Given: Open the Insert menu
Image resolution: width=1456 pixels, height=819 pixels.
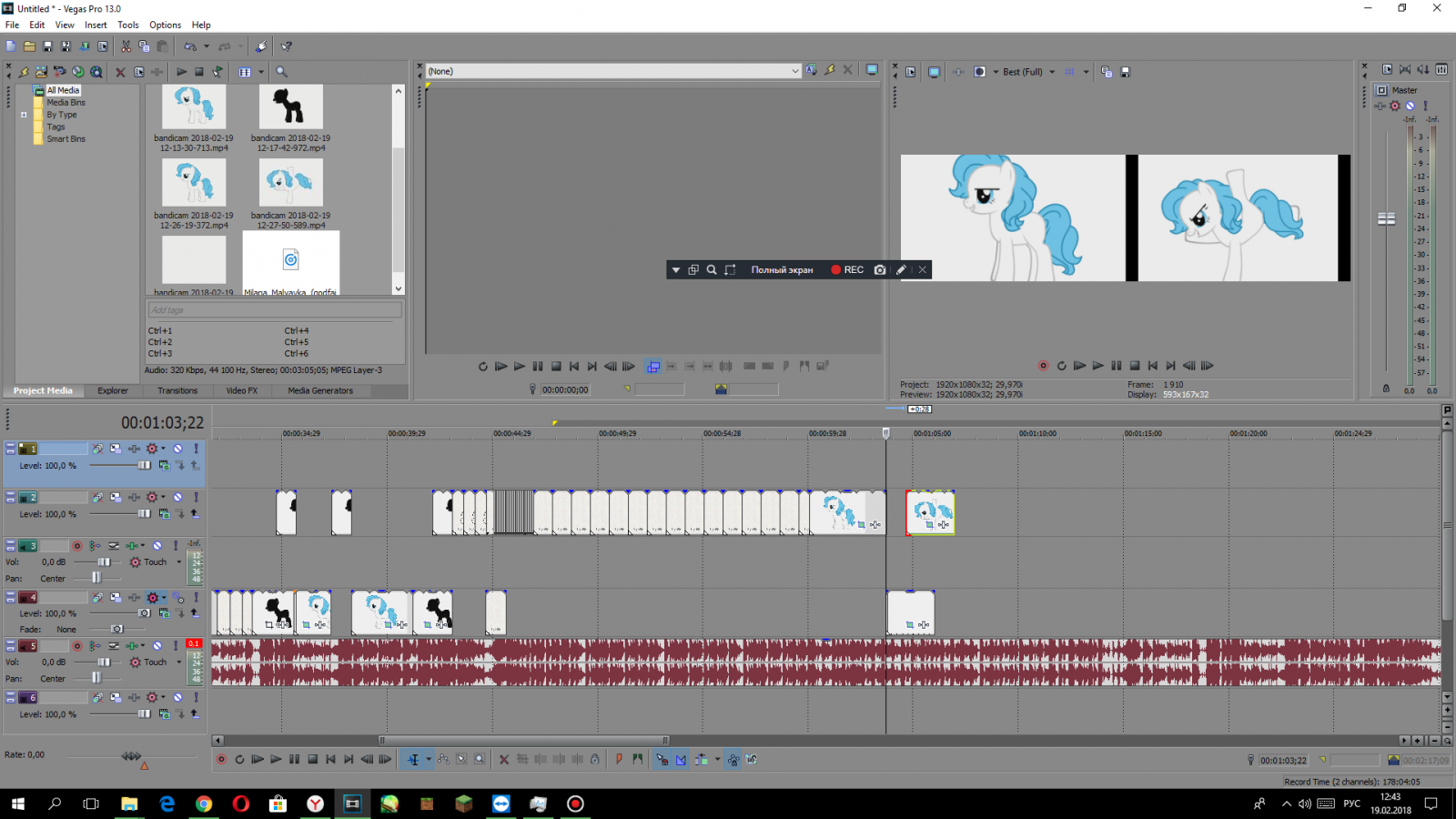Looking at the screenshot, I should tap(96, 25).
